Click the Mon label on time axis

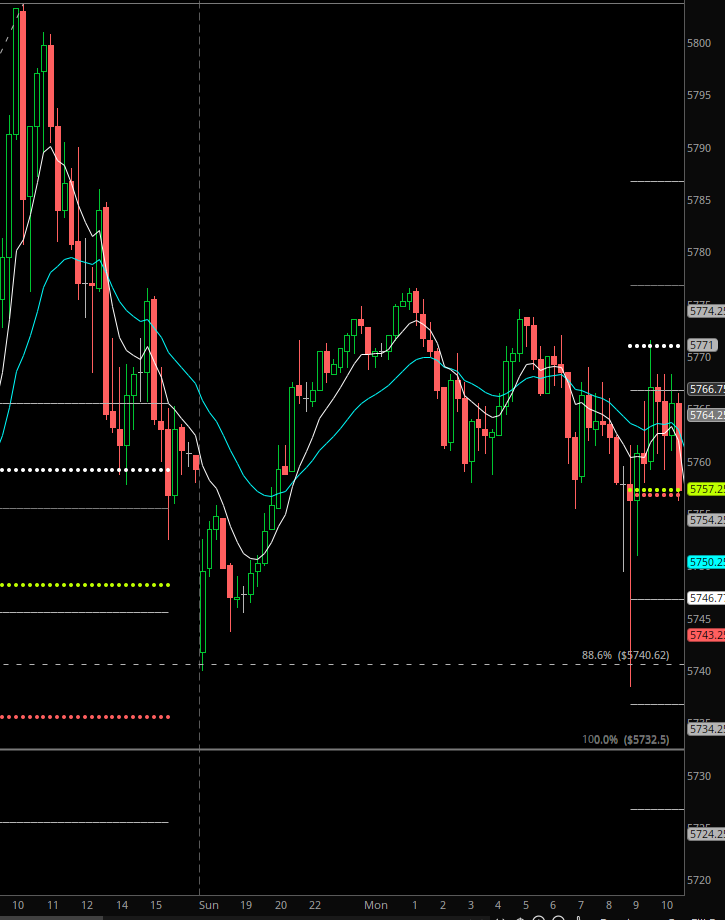tap(375, 905)
